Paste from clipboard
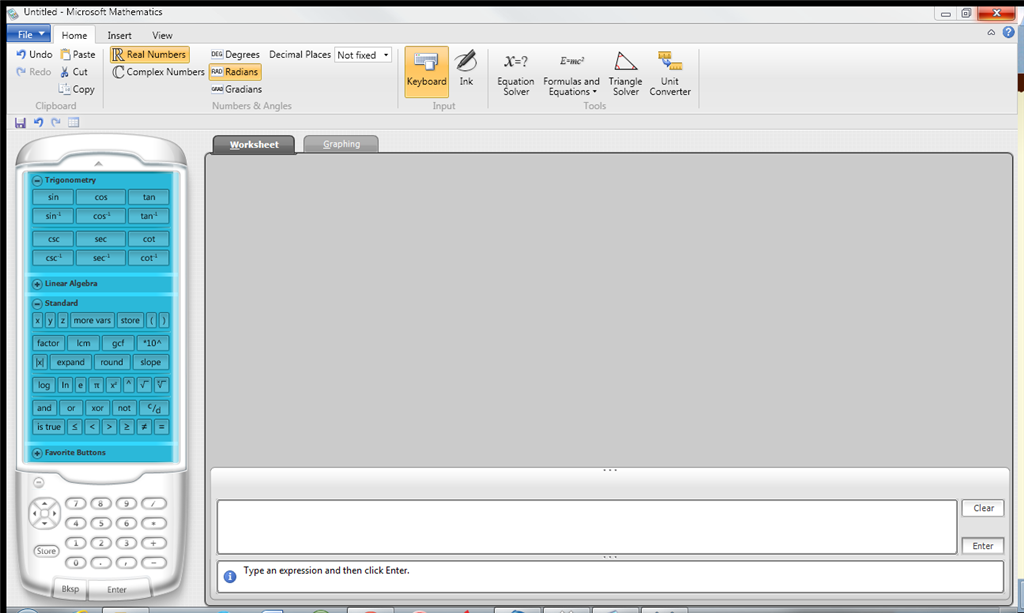 [x=78, y=54]
